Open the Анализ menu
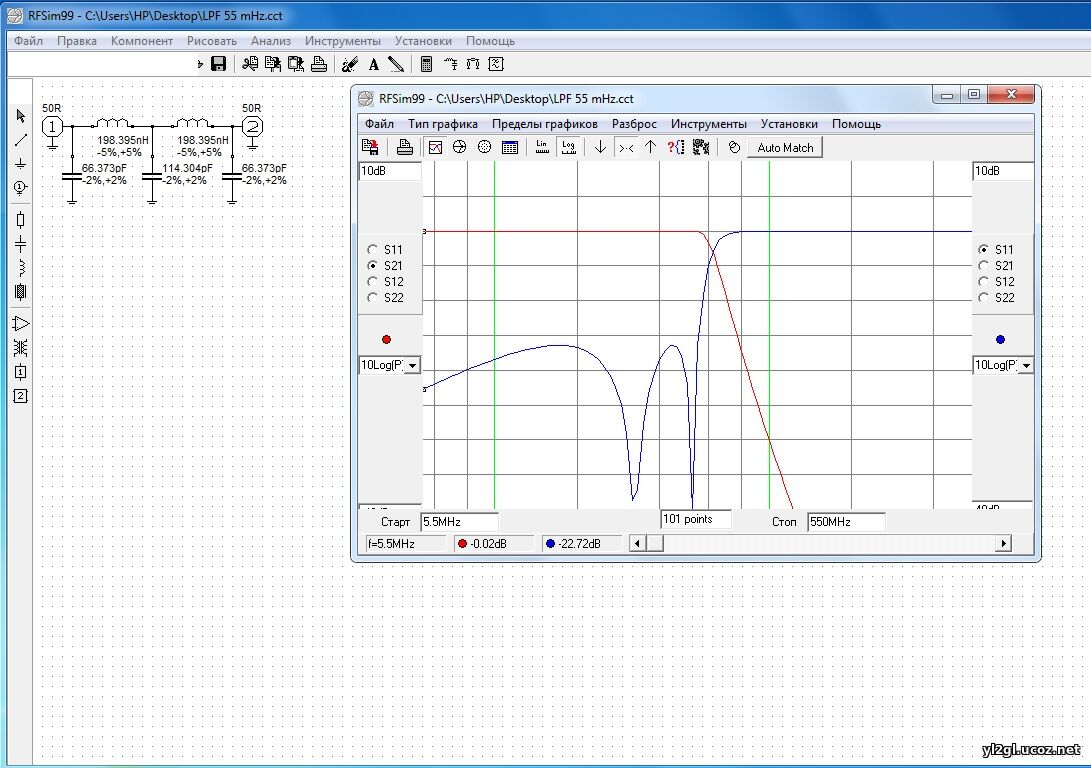 click(x=270, y=41)
